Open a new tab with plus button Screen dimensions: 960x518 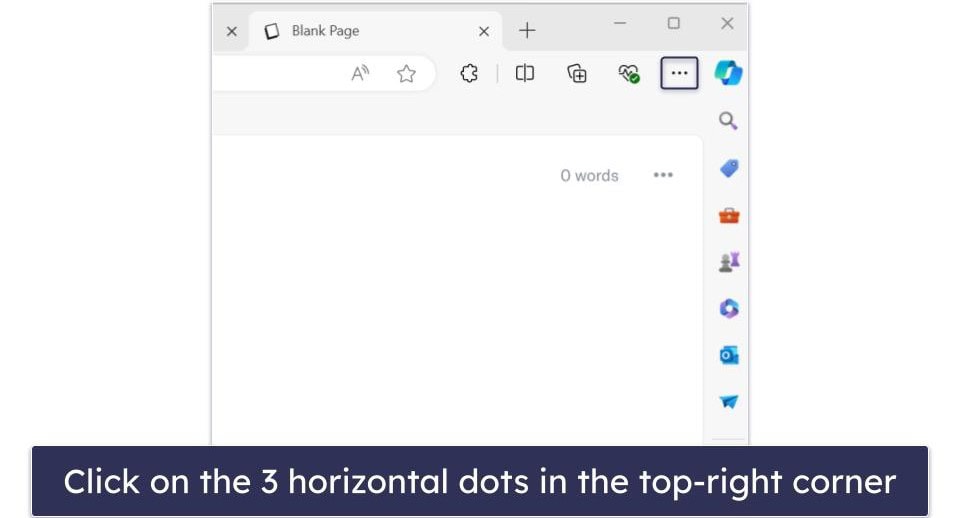(527, 31)
